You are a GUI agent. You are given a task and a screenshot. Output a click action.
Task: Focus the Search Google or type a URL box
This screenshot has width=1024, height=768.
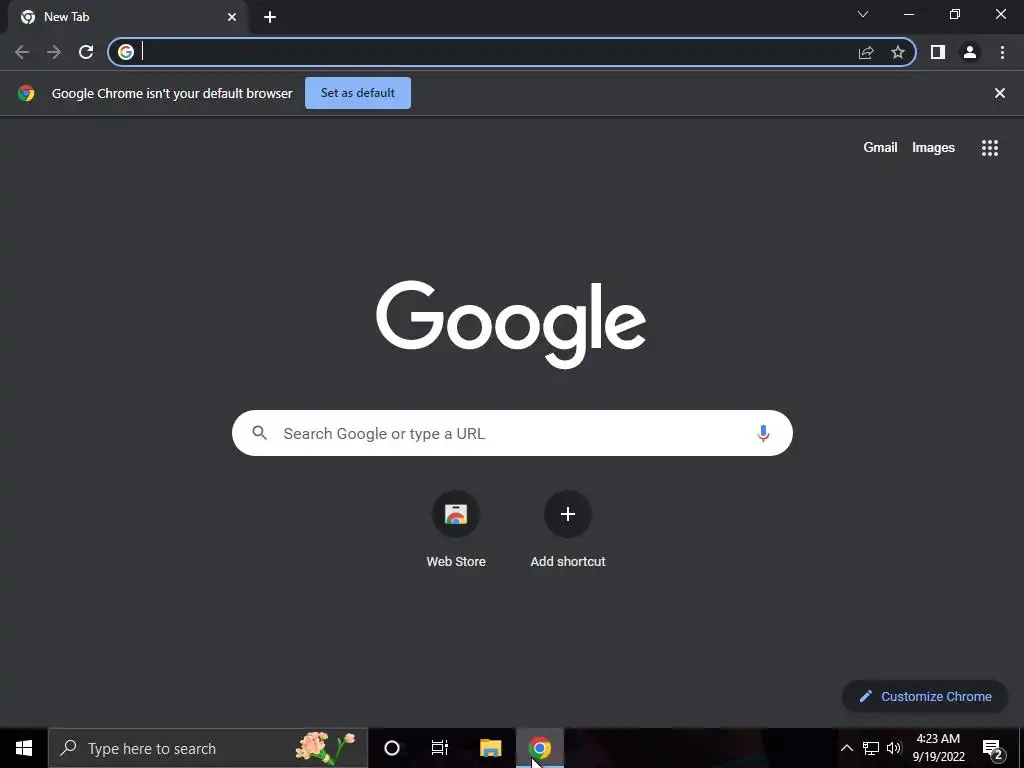(512, 433)
